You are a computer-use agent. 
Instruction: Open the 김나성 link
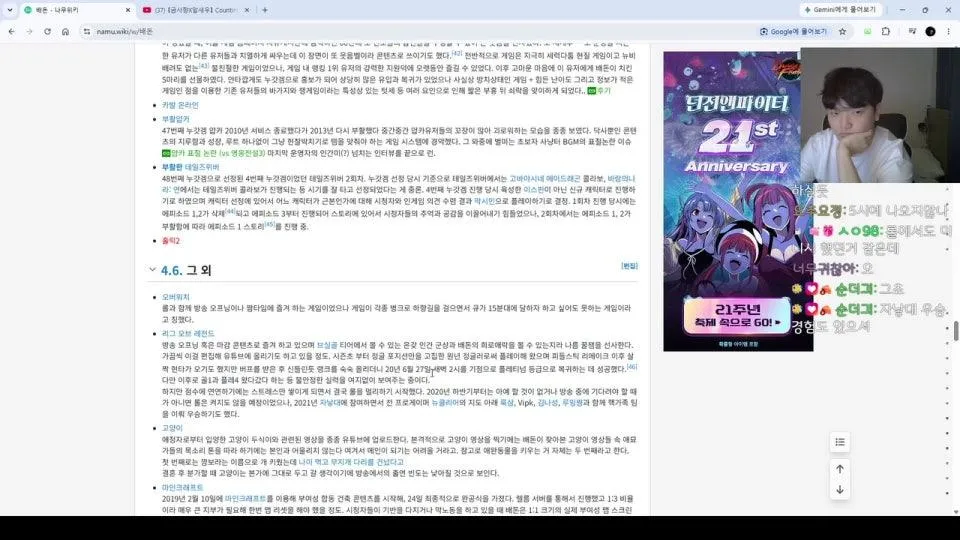547,403
